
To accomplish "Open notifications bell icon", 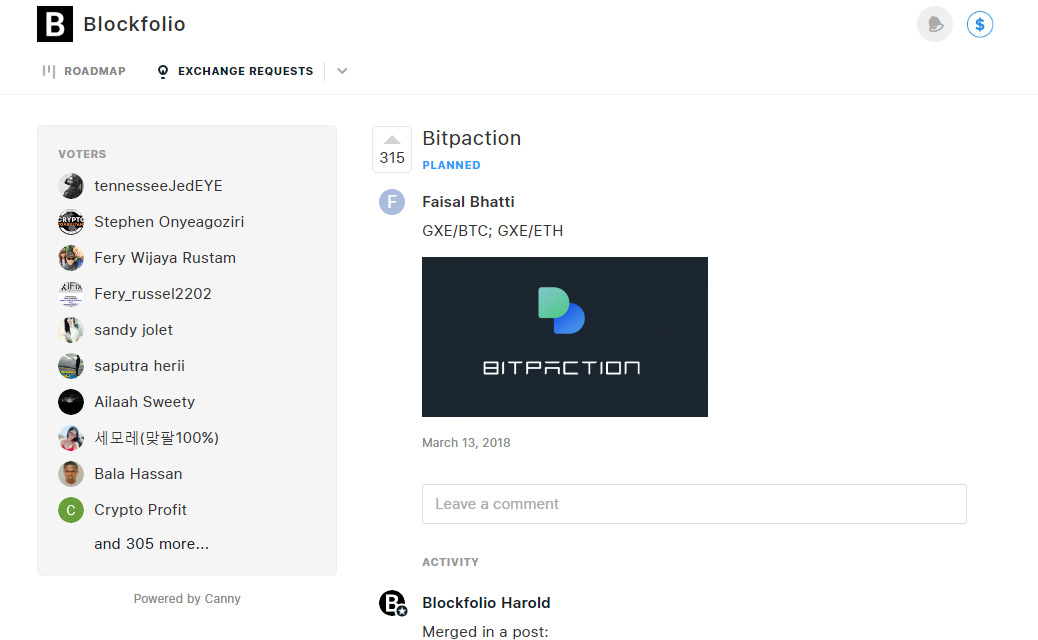I will pos(935,24).
